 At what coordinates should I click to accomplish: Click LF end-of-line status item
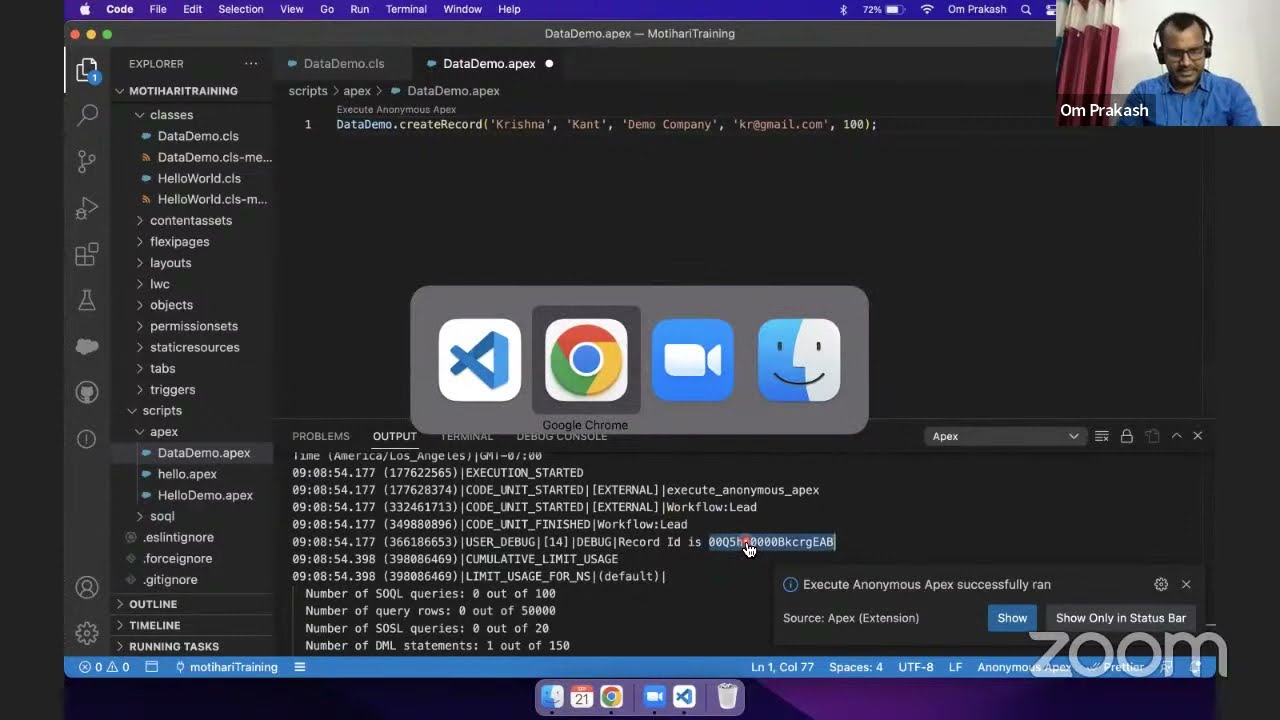(955, 667)
